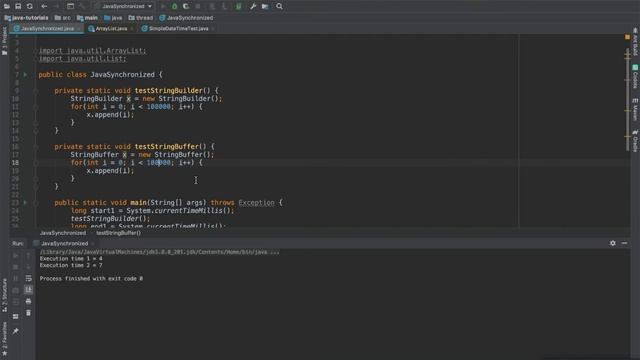Screen dimensions: 640x360
Task: Open the Codota tool window tab
Action: tap(635, 76)
